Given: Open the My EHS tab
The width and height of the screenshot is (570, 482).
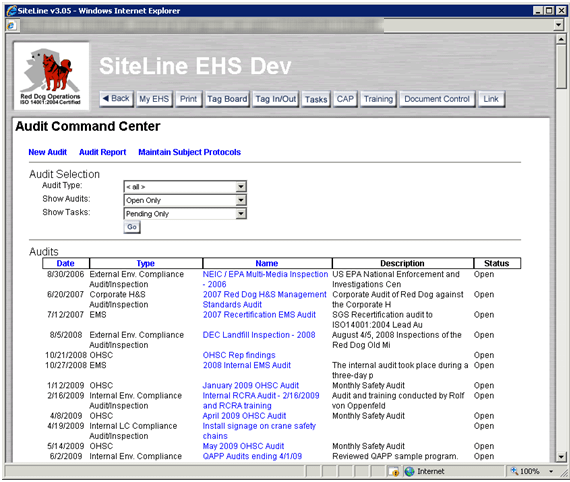Looking at the screenshot, I should coord(154,99).
